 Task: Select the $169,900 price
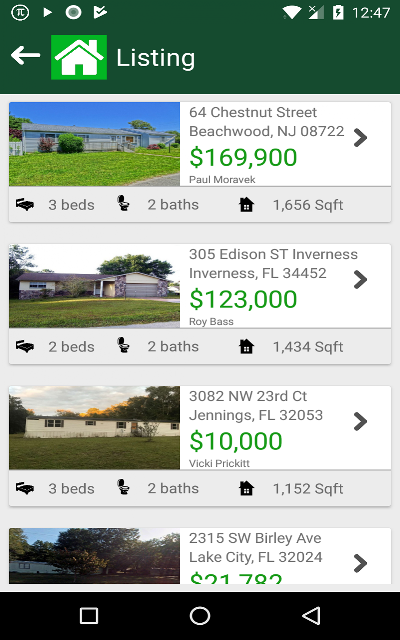(x=243, y=158)
